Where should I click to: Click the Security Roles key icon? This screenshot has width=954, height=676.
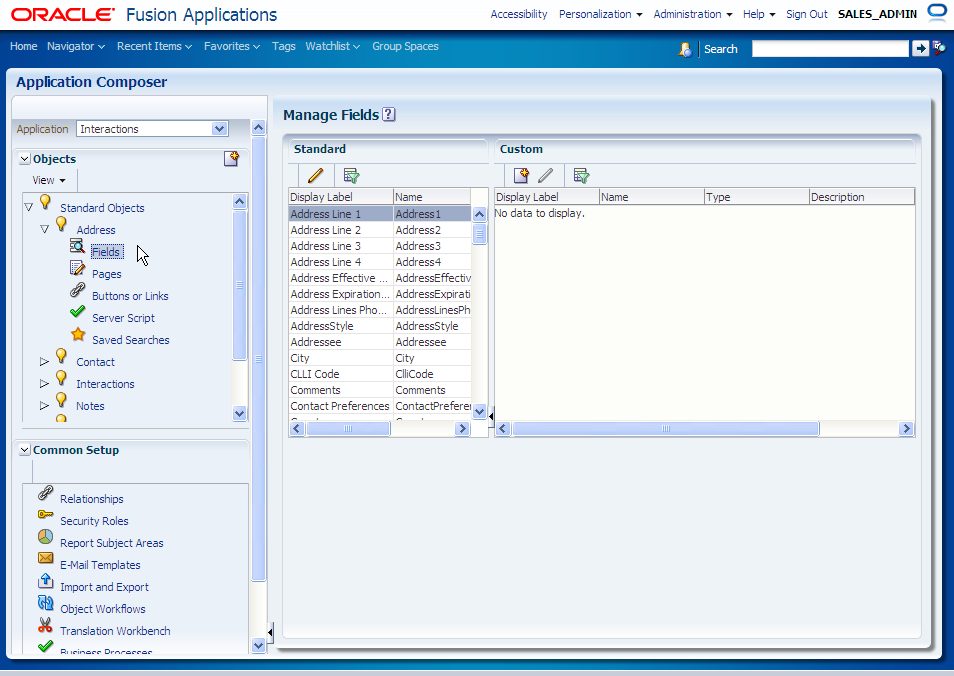pos(45,514)
